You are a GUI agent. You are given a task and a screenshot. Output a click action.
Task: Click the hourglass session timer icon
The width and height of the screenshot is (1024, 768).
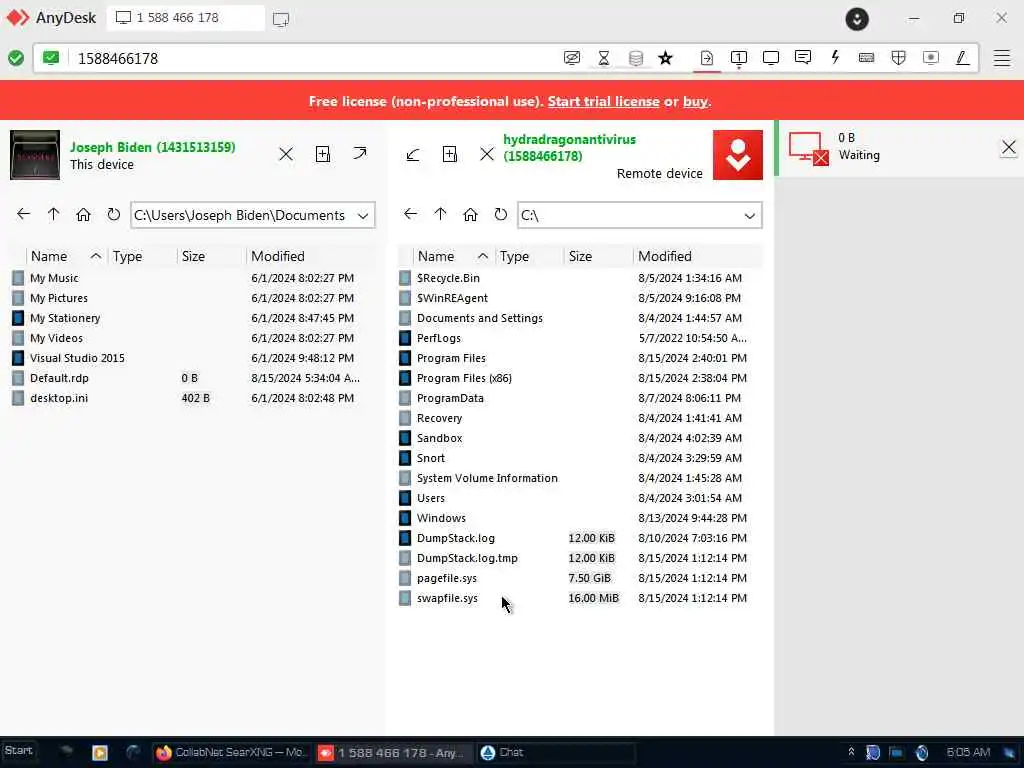603,58
